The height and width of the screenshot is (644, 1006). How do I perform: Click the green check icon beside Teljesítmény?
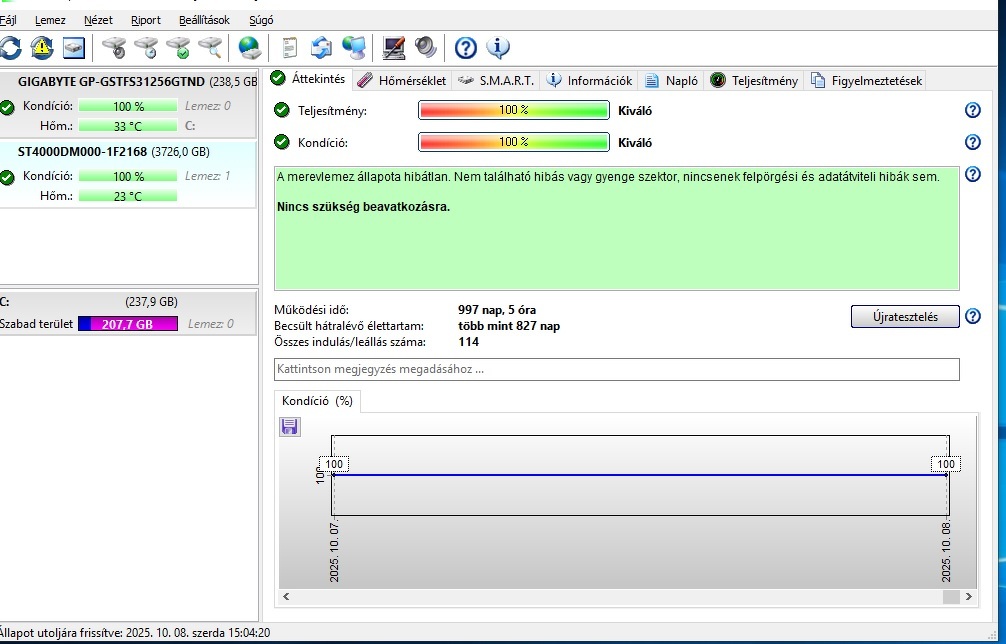[282, 110]
